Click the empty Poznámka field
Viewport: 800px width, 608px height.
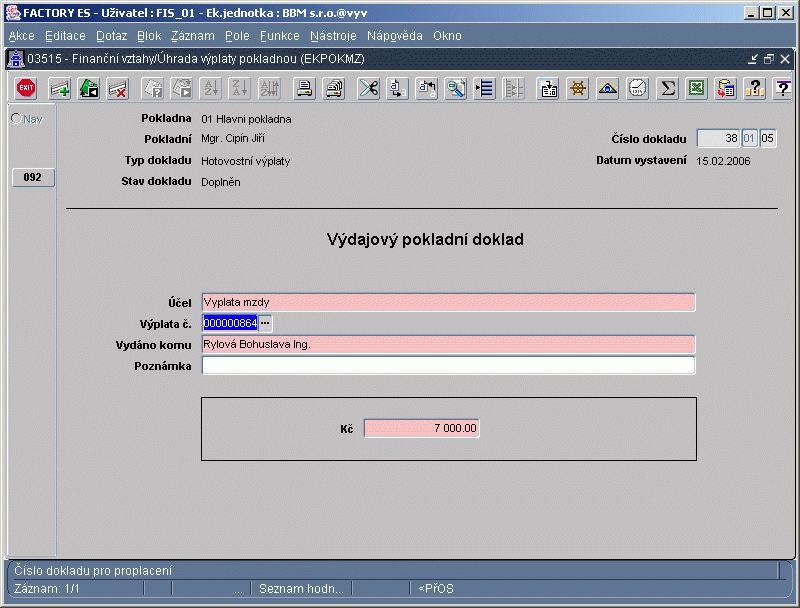point(448,365)
